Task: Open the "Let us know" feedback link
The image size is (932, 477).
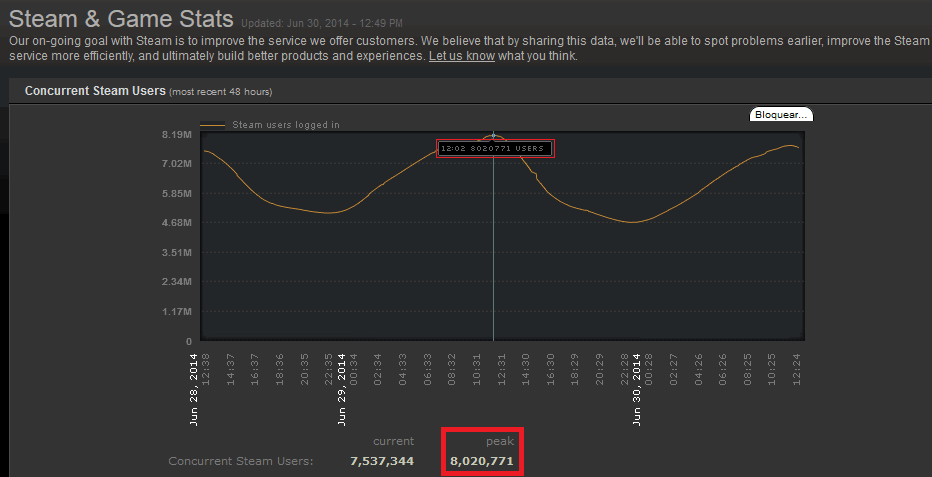Action: tap(462, 56)
